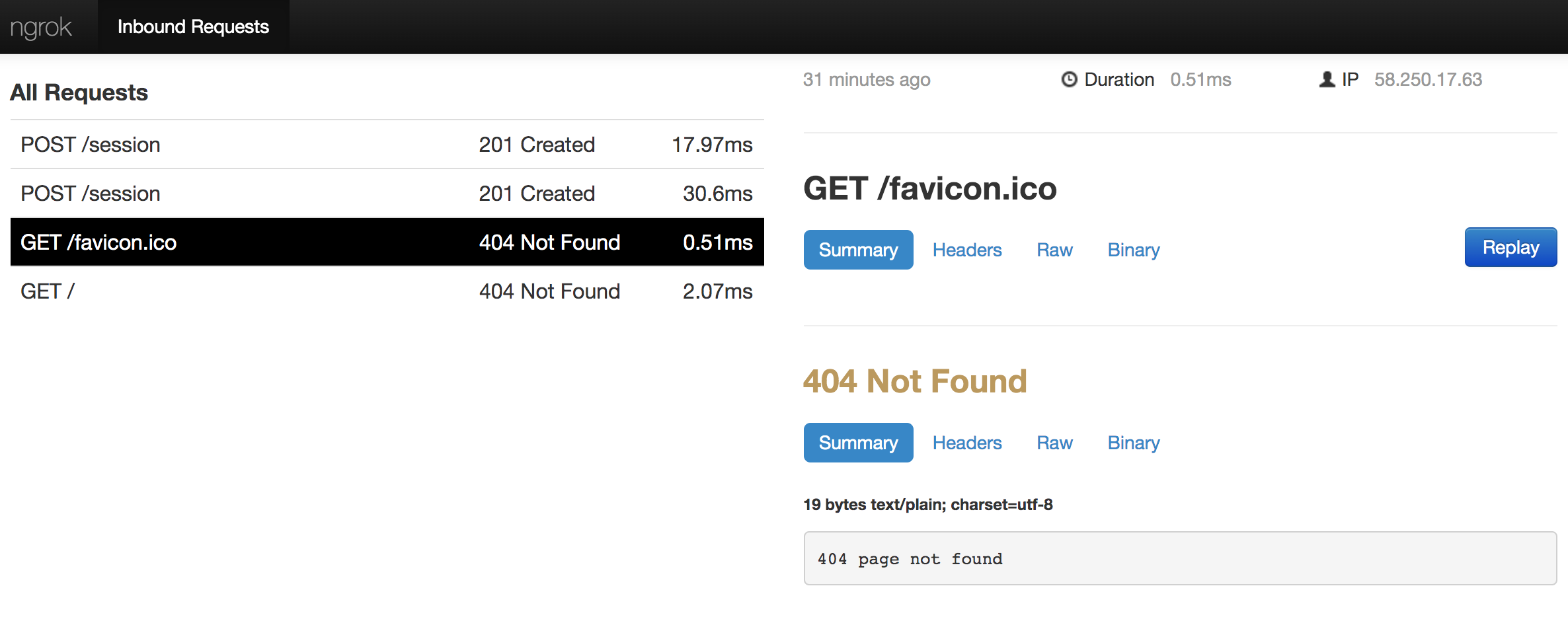Select the GET / request row
This screenshot has height=625, width=1568.
pyautogui.click(x=387, y=291)
